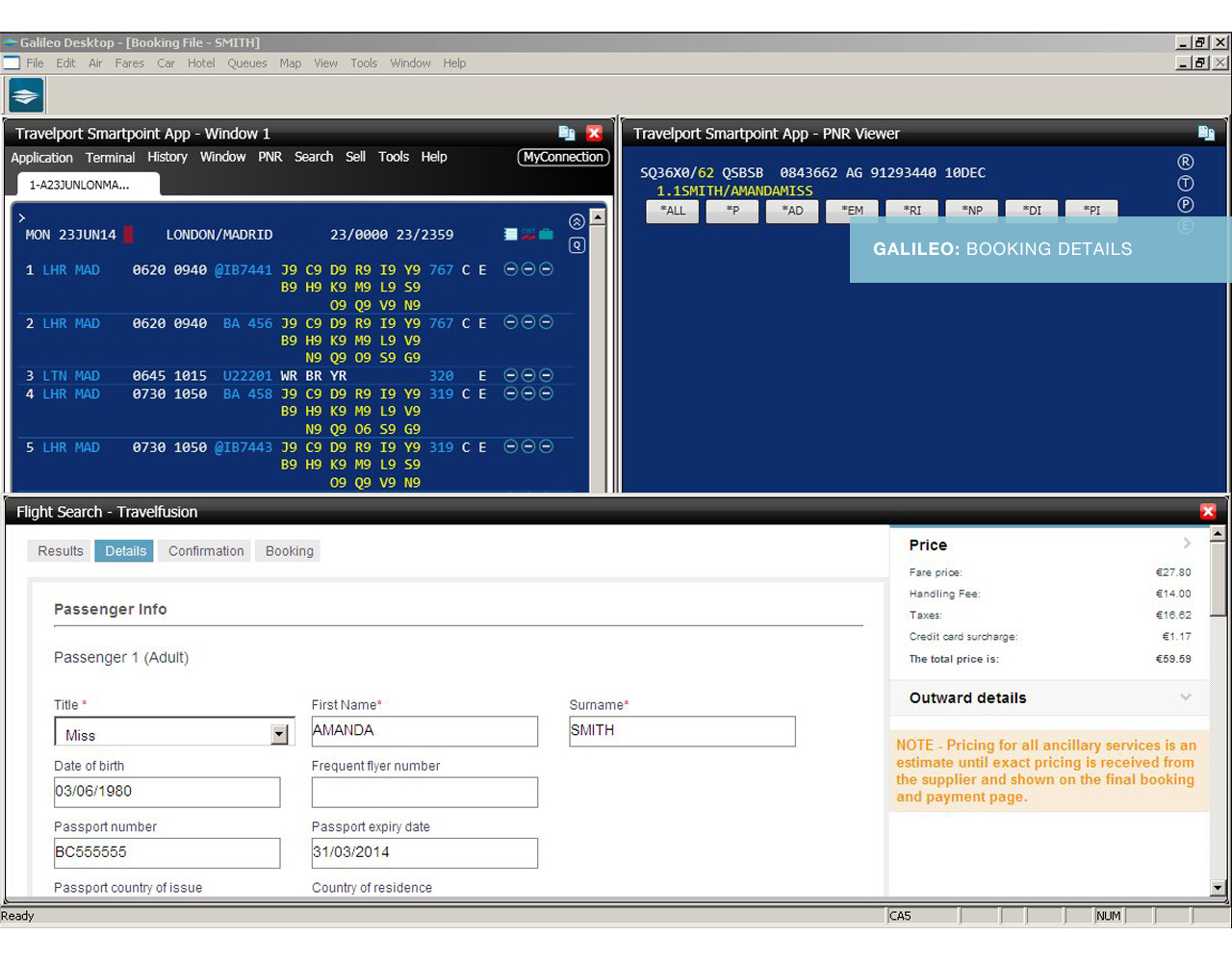1232x962 pixels.
Task: Switch to the Results tab
Action: click(x=61, y=551)
